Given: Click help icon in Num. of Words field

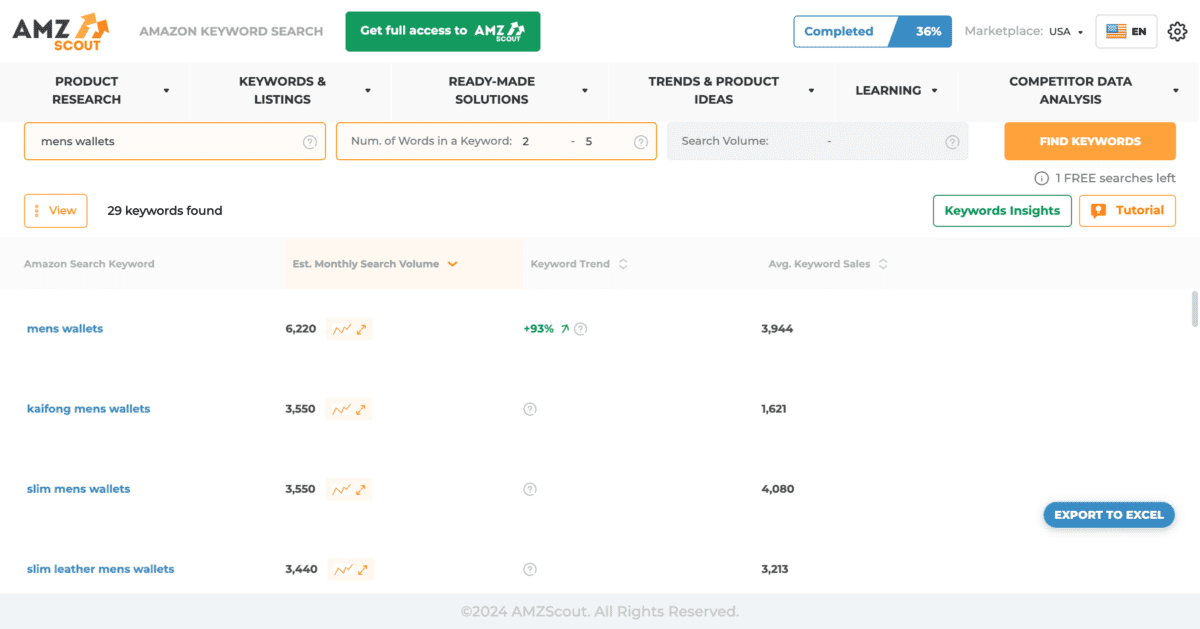Looking at the screenshot, I should pyautogui.click(x=641, y=142).
